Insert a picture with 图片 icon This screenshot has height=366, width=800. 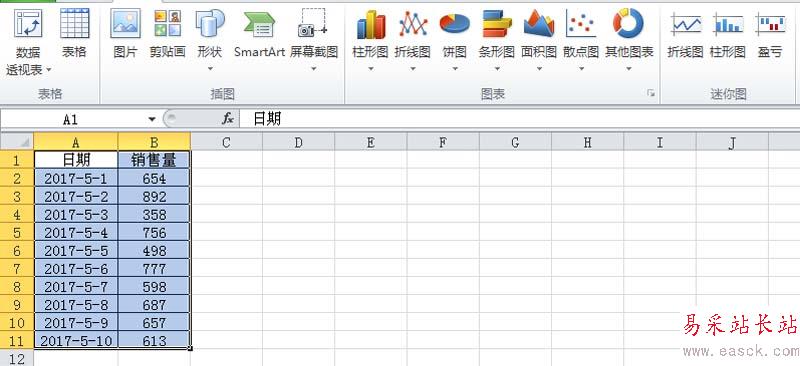tap(126, 23)
